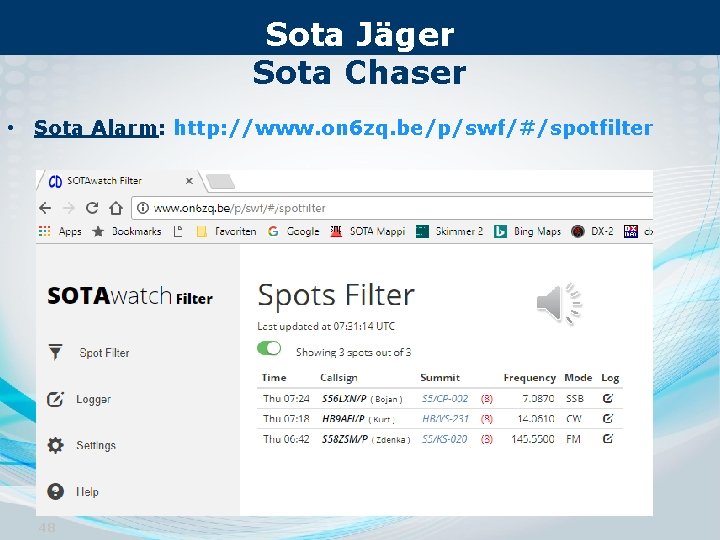The height and width of the screenshot is (540, 720).
Task: Click time Thu 06:42
Action: (286, 439)
